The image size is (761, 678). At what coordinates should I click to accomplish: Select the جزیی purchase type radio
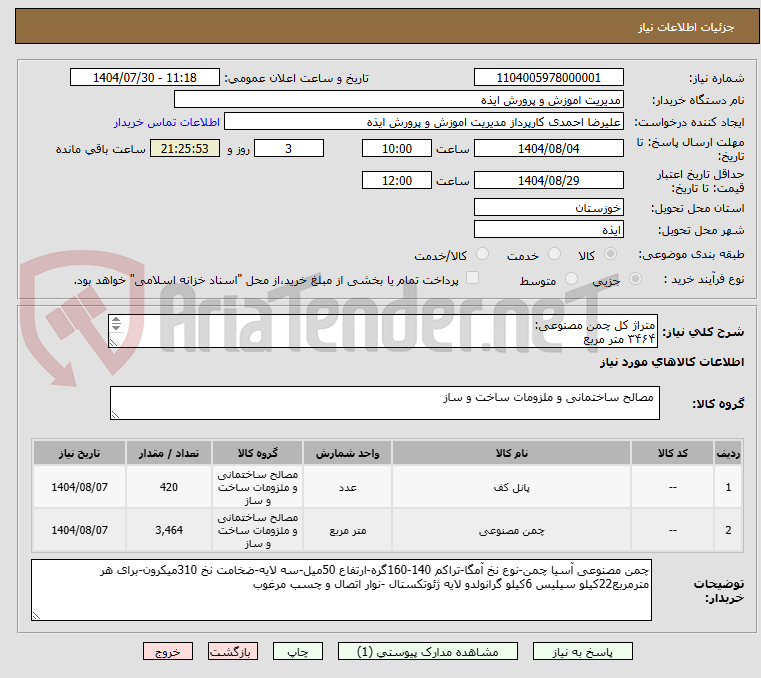pyautogui.click(x=635, y=279)
